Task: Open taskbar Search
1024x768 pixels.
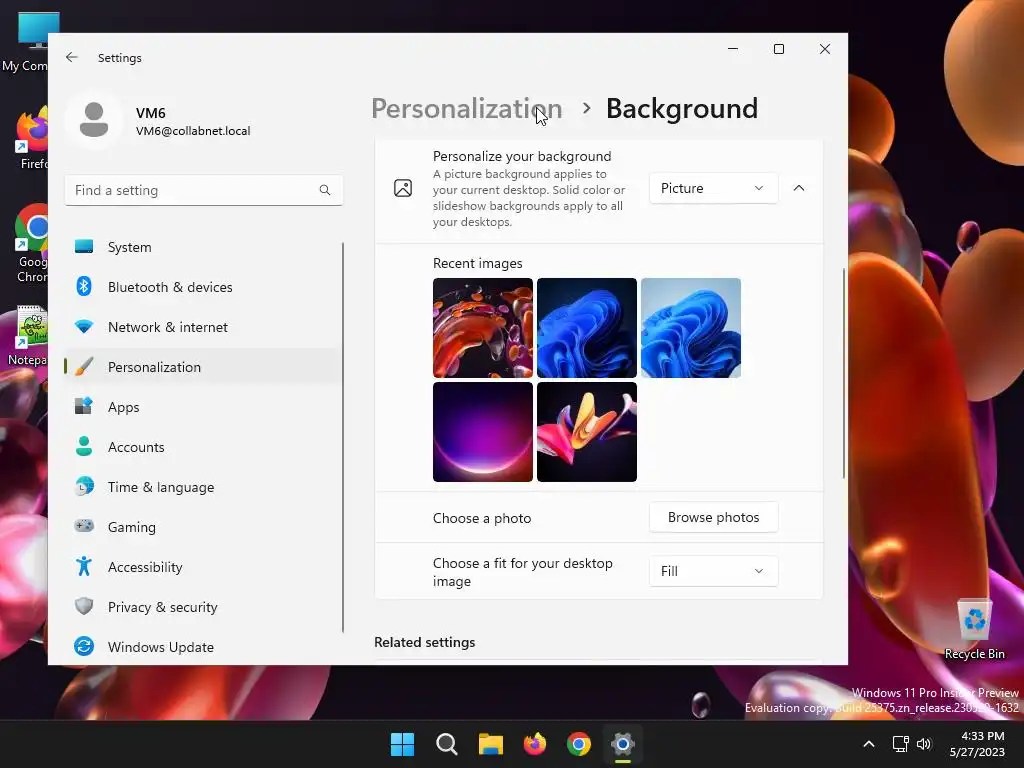Action: point(447,744)
